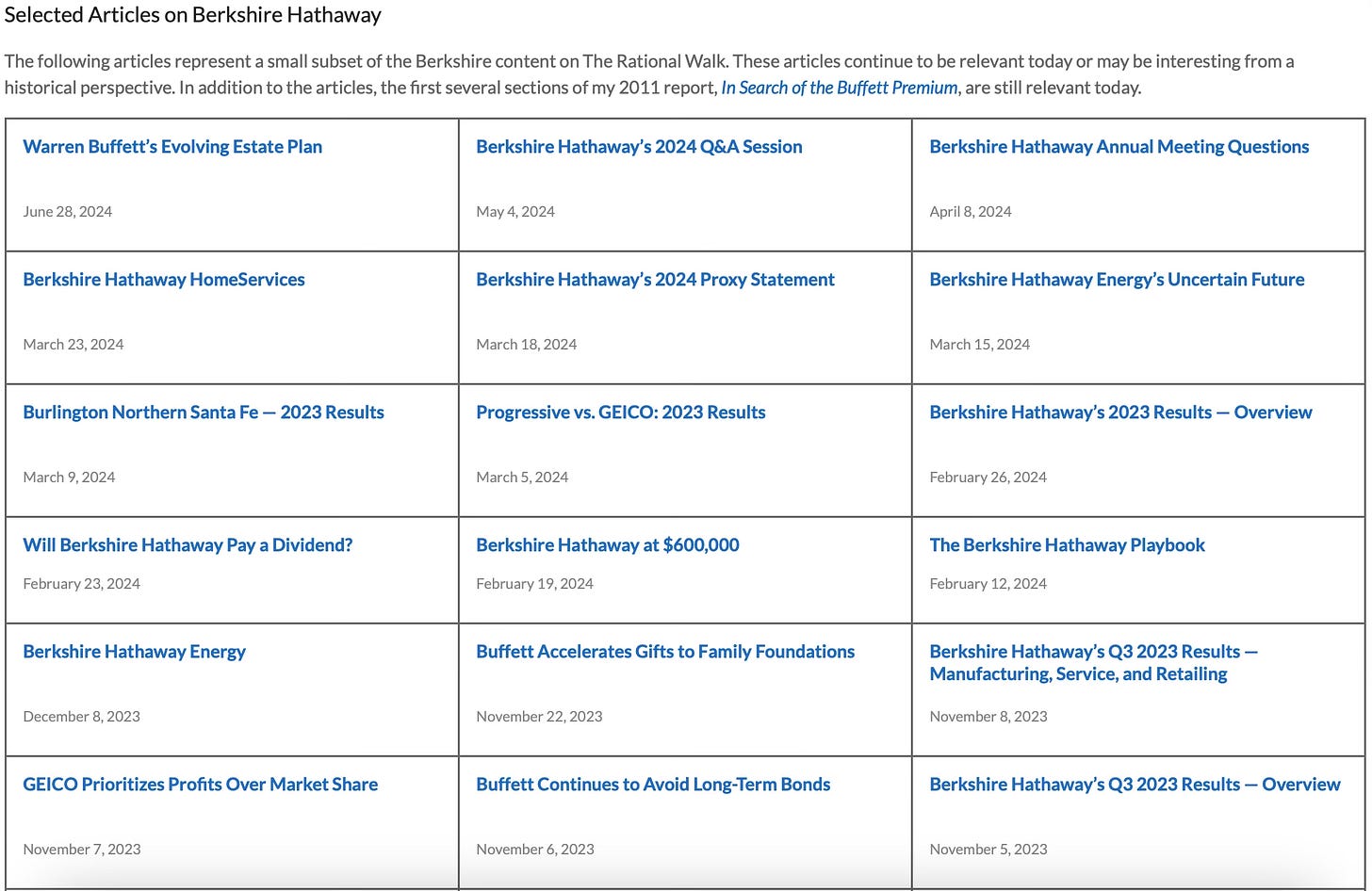Image resolution: width=1372 pixels, height=891 pixels.
Task: Click the November 7, 2023 date text
Action: pos(82,850)
